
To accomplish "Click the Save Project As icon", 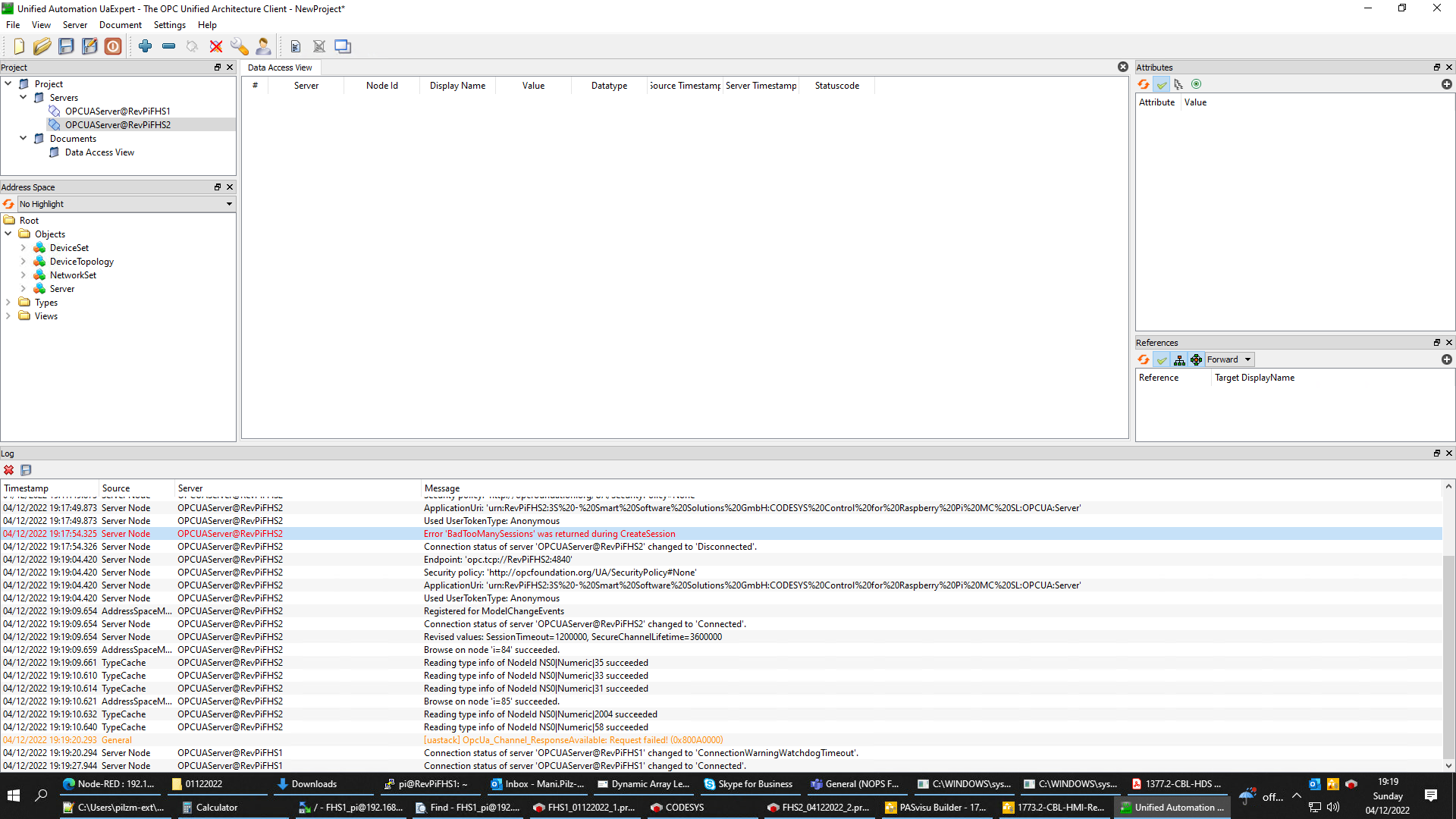I will [89, 46].
